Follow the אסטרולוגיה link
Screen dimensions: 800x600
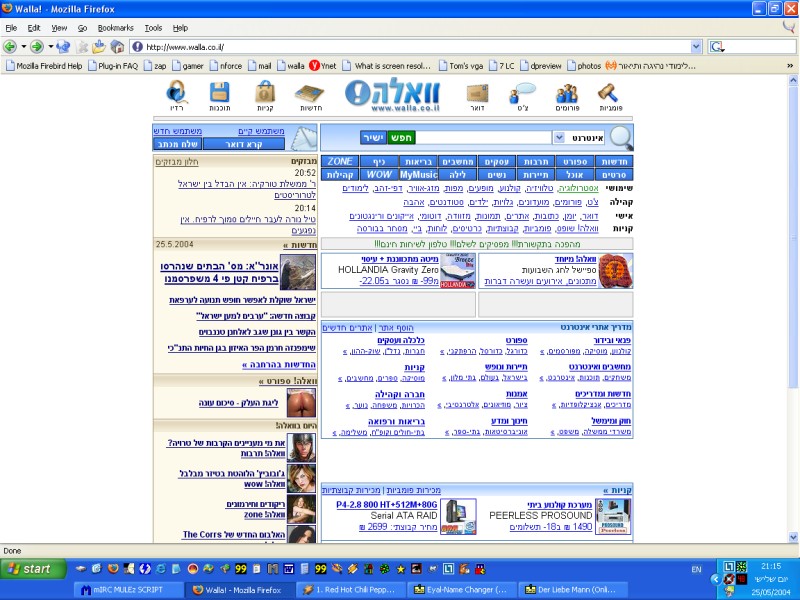(x=578, y=188)
